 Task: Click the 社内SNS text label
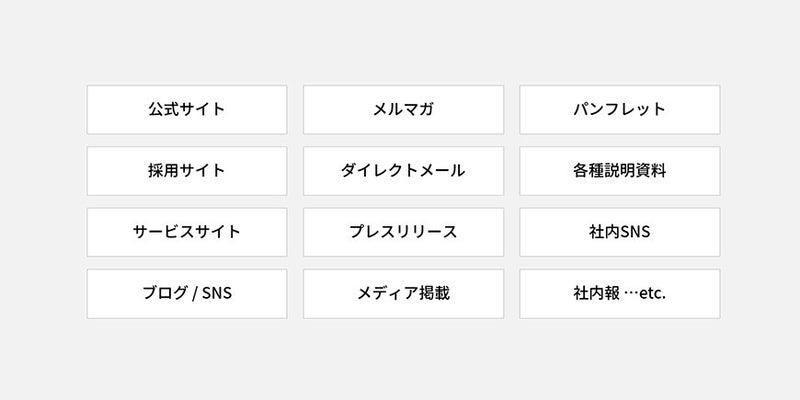tap(619, 232)
